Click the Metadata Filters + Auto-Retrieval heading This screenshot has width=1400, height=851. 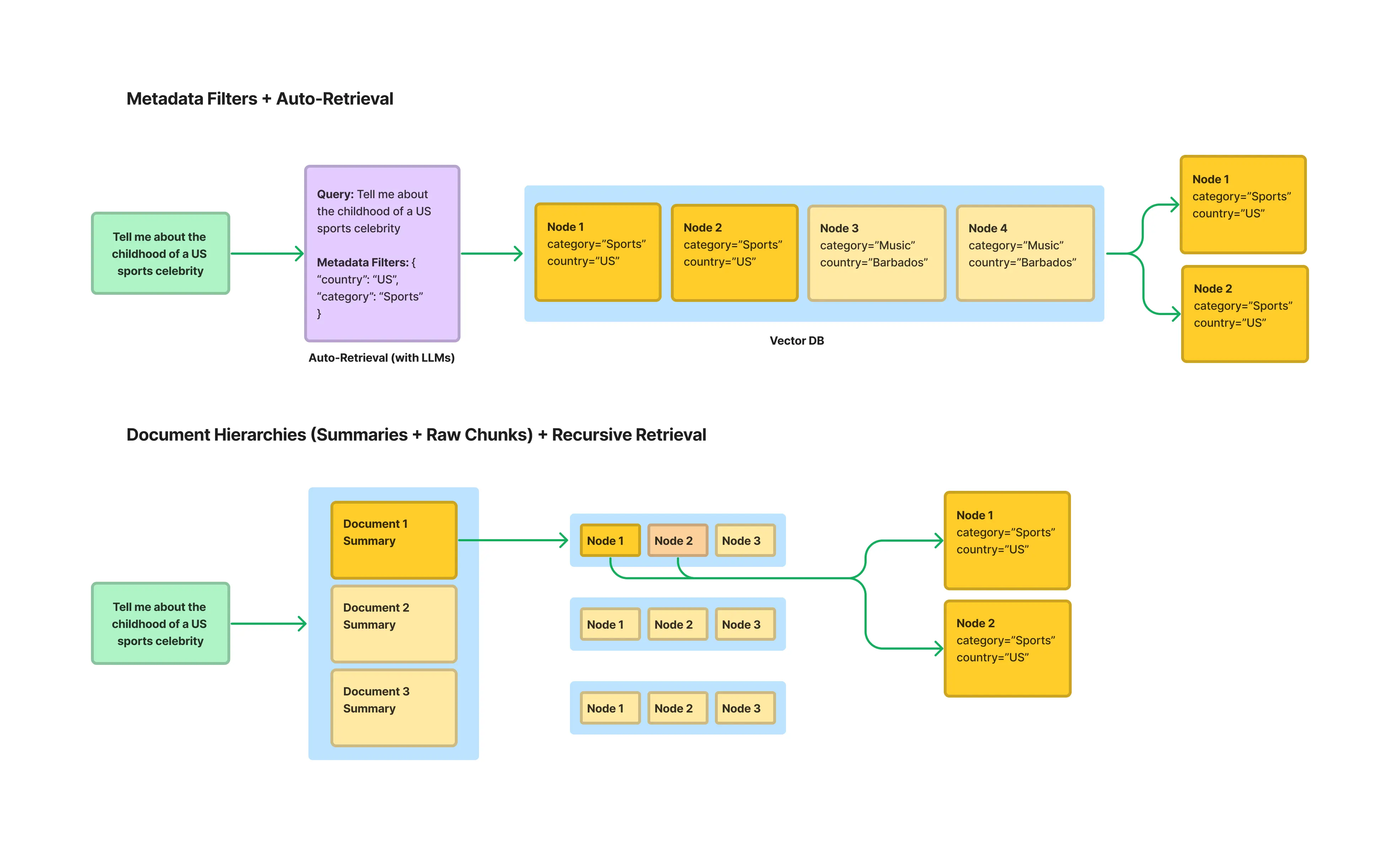pos(260,99)
